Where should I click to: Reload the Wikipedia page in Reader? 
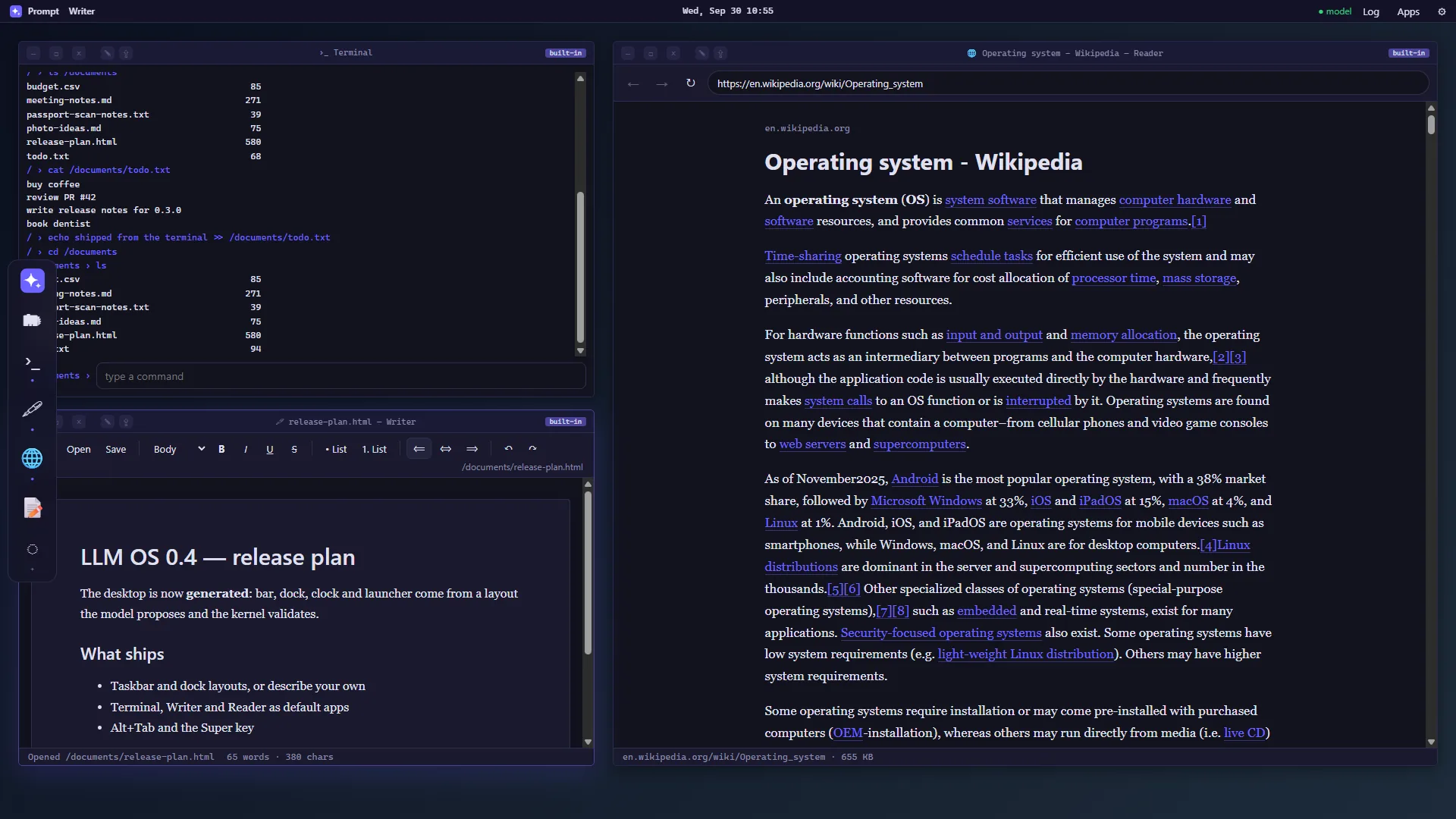[x=690, y=83]
